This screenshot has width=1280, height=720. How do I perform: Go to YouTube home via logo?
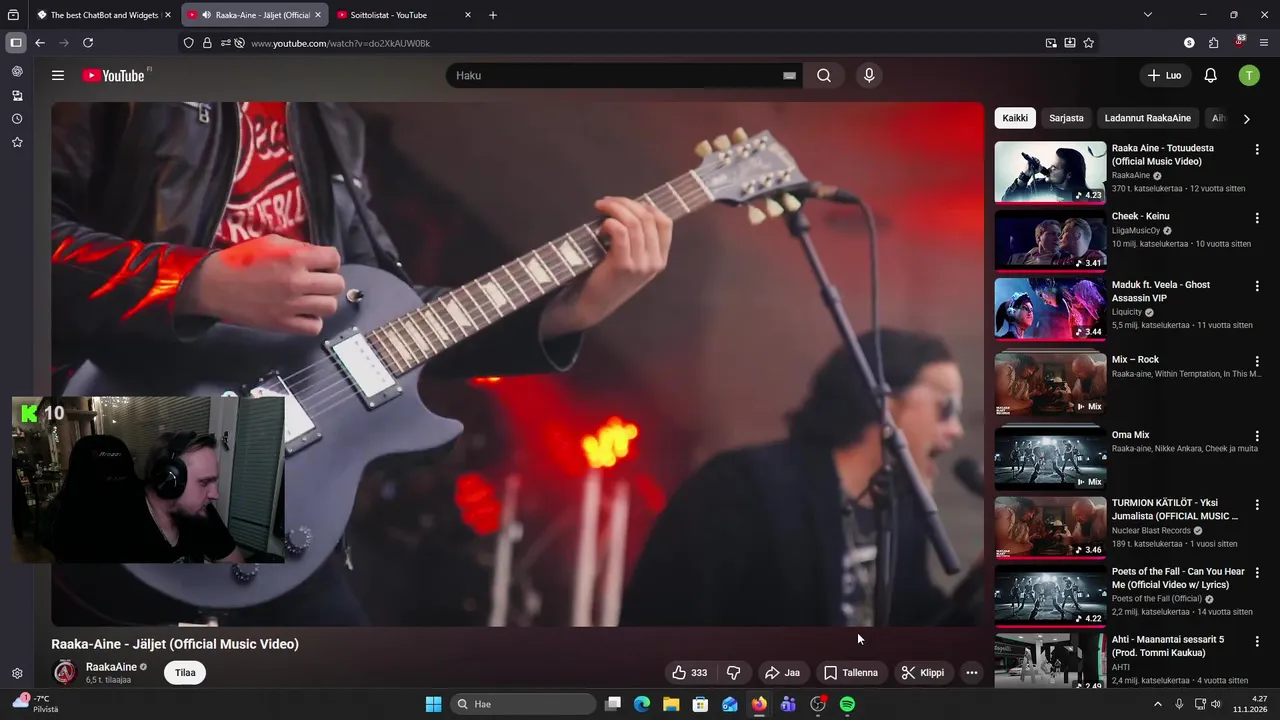click(x=114, y=75)
